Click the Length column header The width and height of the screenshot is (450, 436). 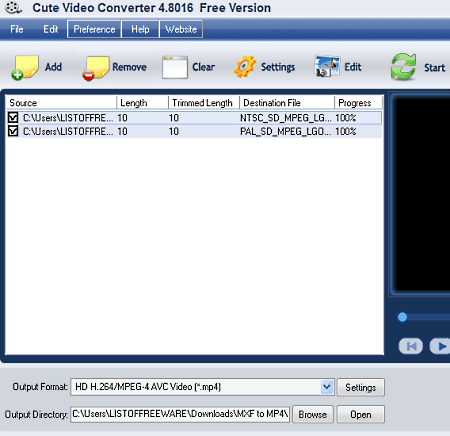pos(142,103)
